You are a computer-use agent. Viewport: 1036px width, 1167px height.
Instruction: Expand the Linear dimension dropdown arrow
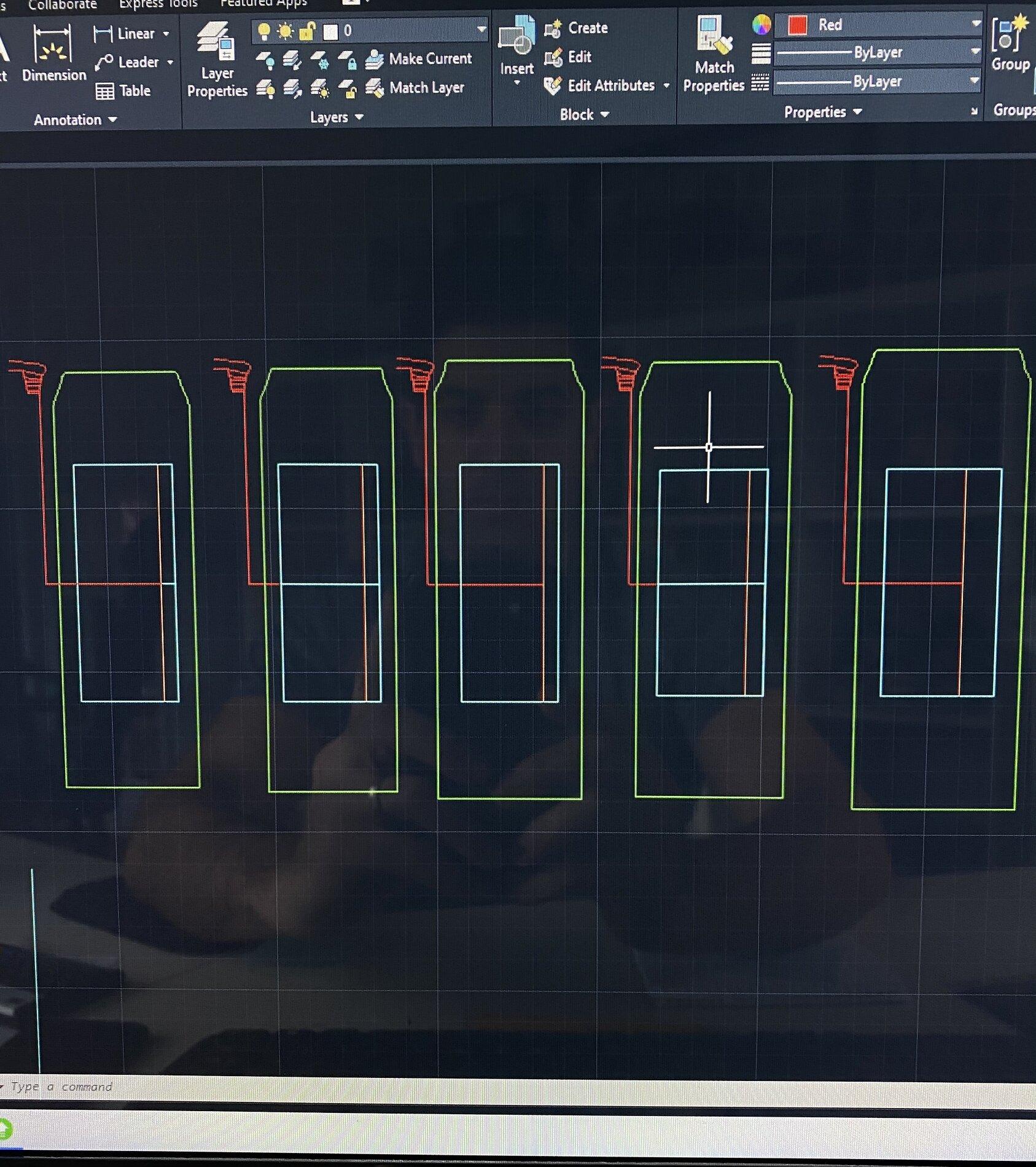(166, 34)
